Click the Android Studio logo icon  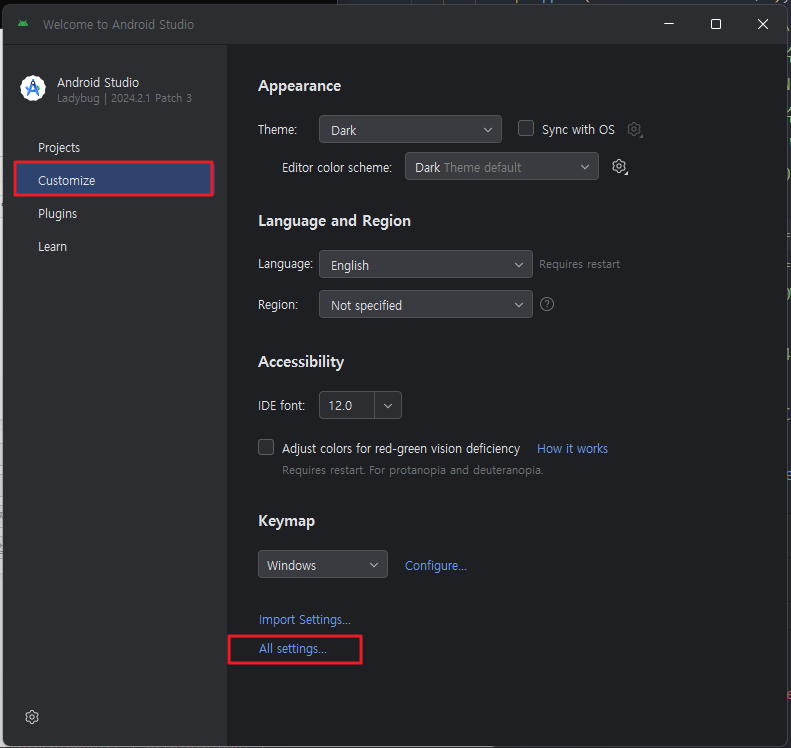33,89
